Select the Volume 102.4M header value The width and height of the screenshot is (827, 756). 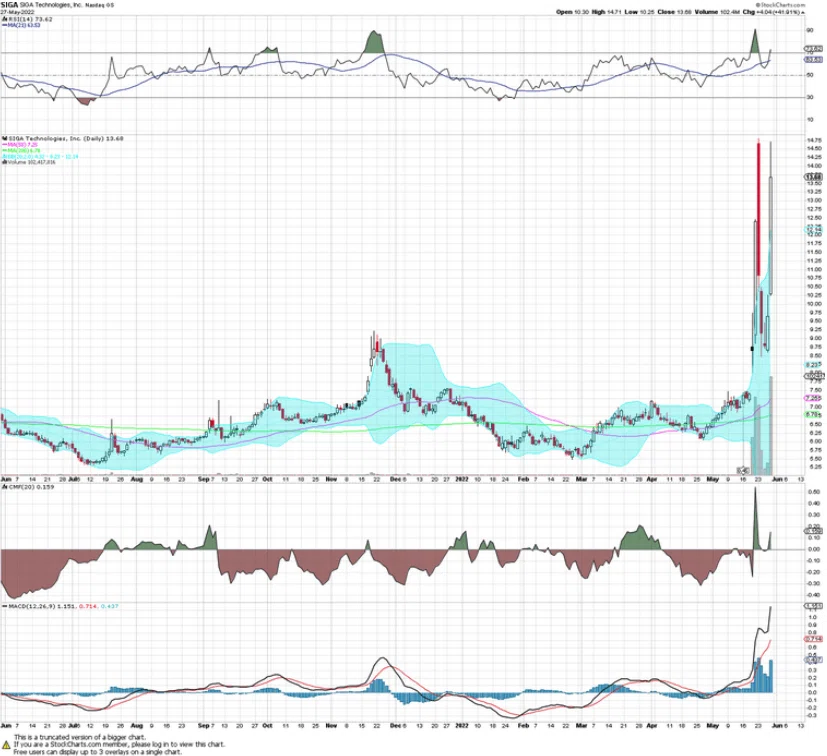[x=717, y=12]
